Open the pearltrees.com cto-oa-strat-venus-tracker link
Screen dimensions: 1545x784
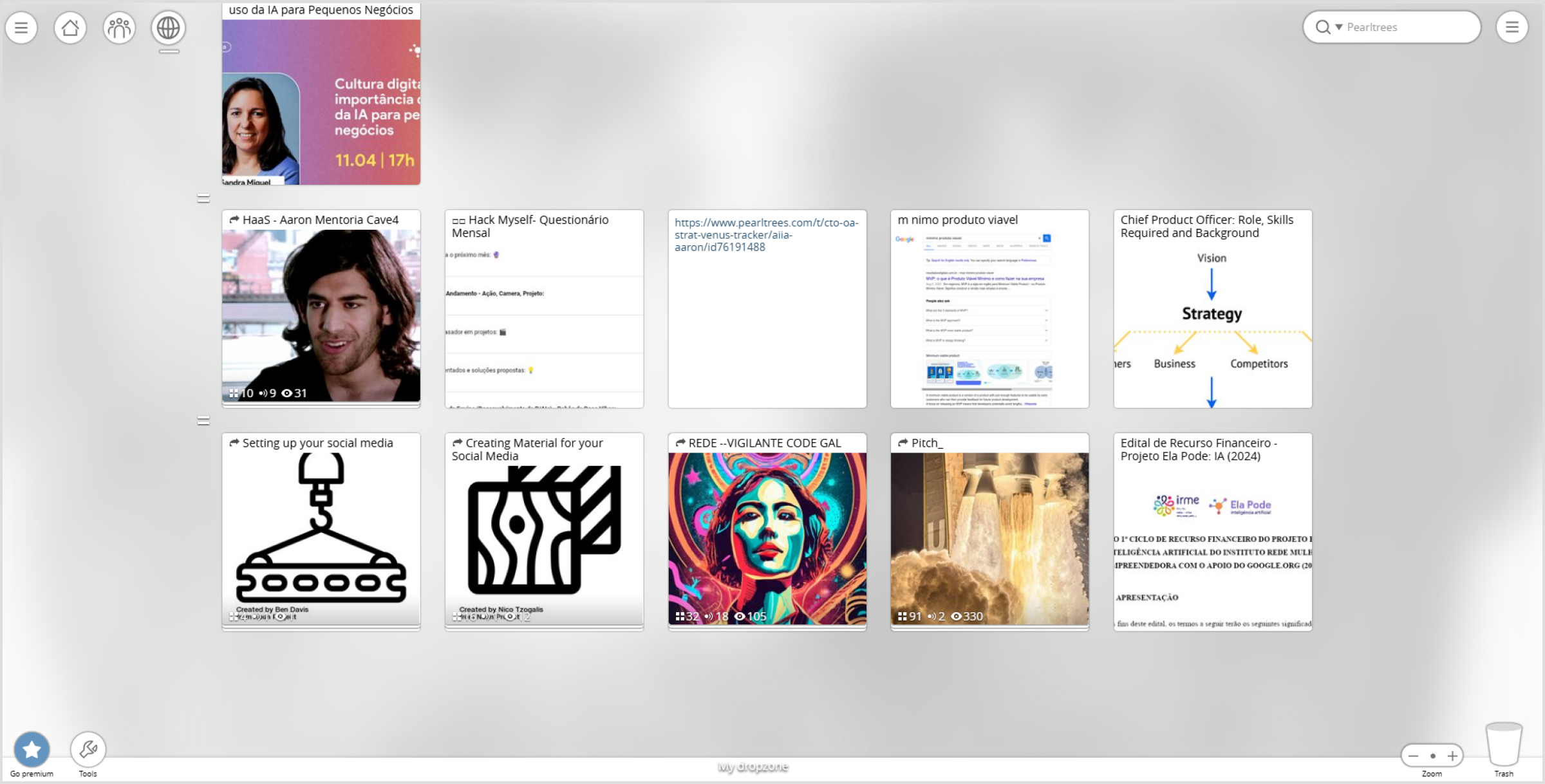point(767,235)
